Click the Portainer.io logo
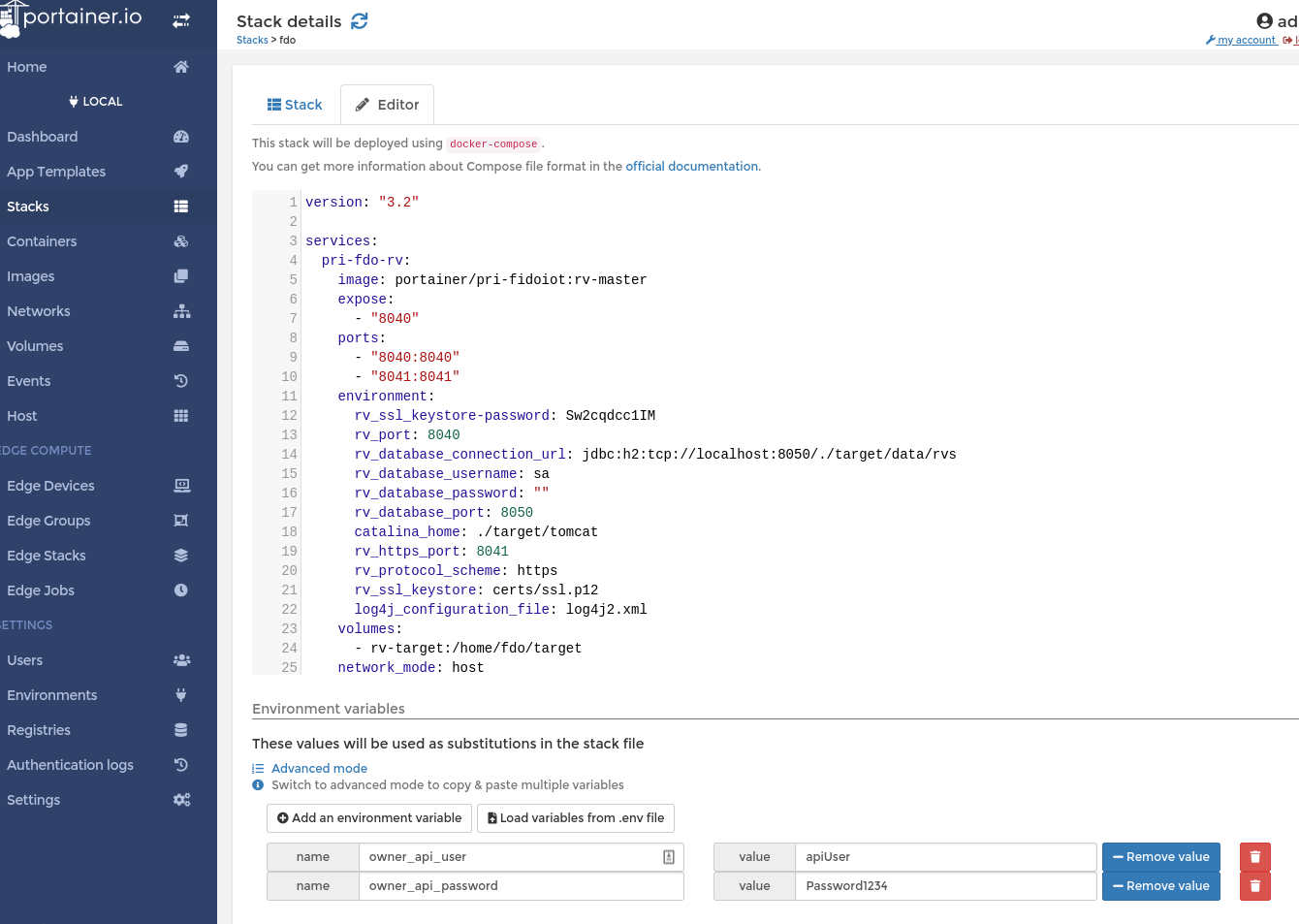Screen dimensions: 1299x924 pyautogui.click(x=72, y=17)
